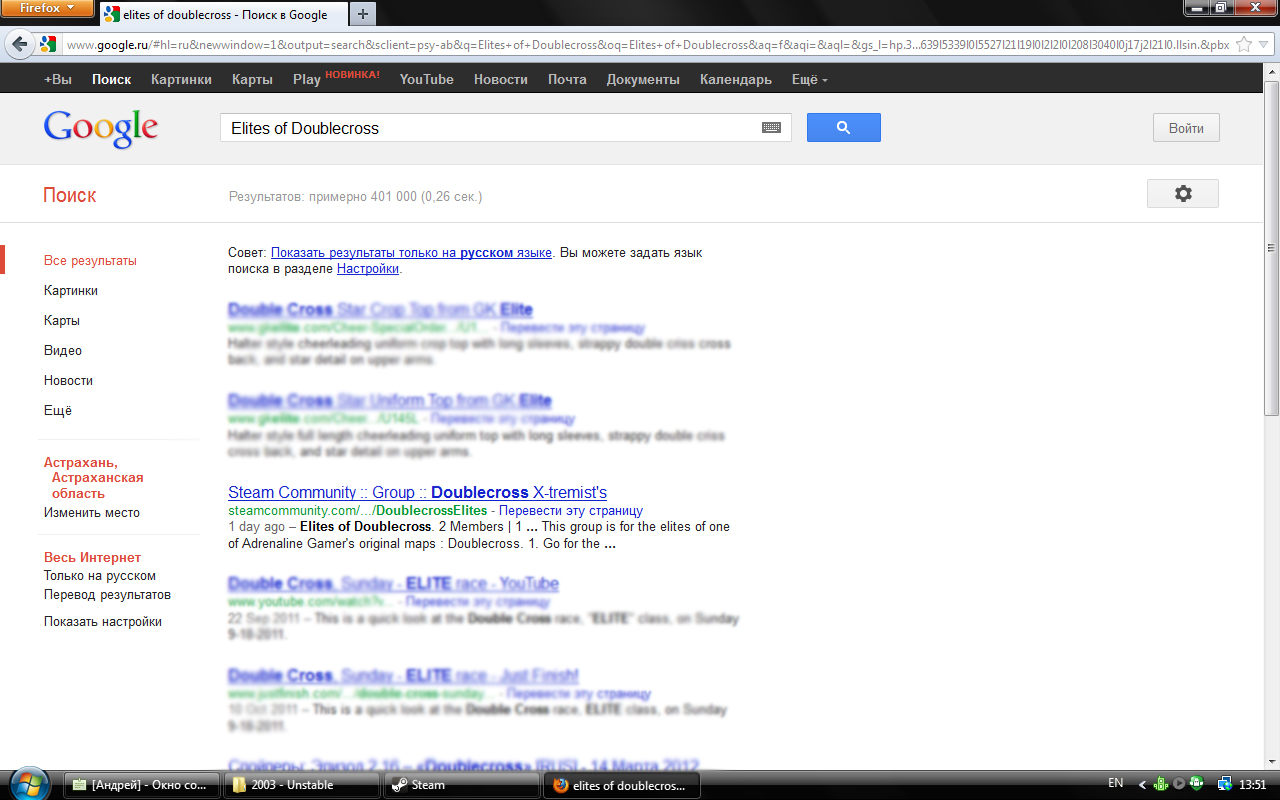1280x800 pixels.
Task: Click the green walkie-talkie tray icon
Action: [x=1161, y=784]
